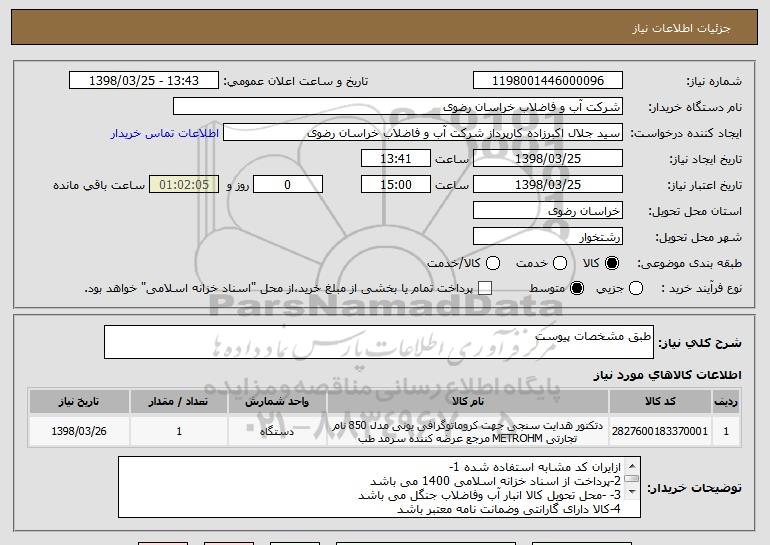The image size is (770, 545).
Task: Click the شماره نیاز number field
Action: point(548,81)
